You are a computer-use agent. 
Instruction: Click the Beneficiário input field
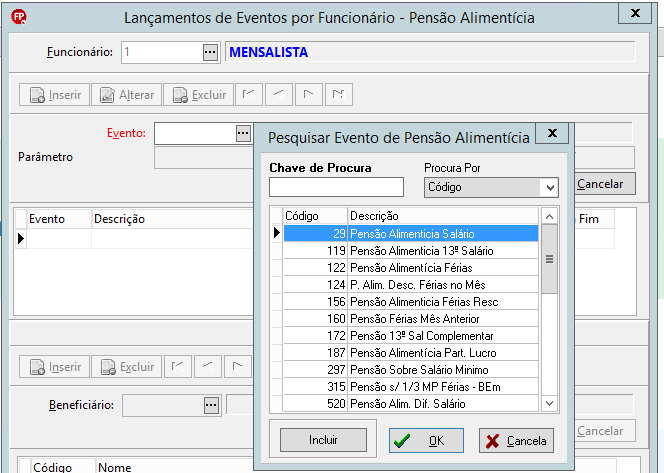pyautogui.click(x=163, y=405)
